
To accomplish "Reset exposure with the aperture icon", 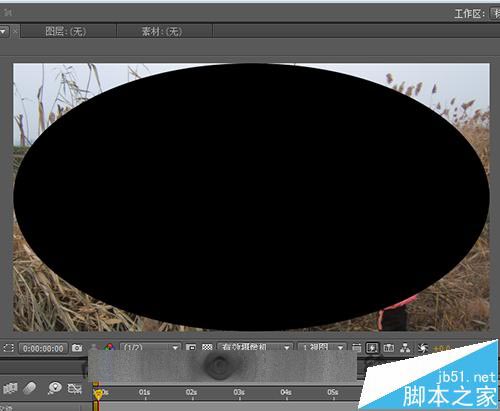I will click(x=423, y=348).
